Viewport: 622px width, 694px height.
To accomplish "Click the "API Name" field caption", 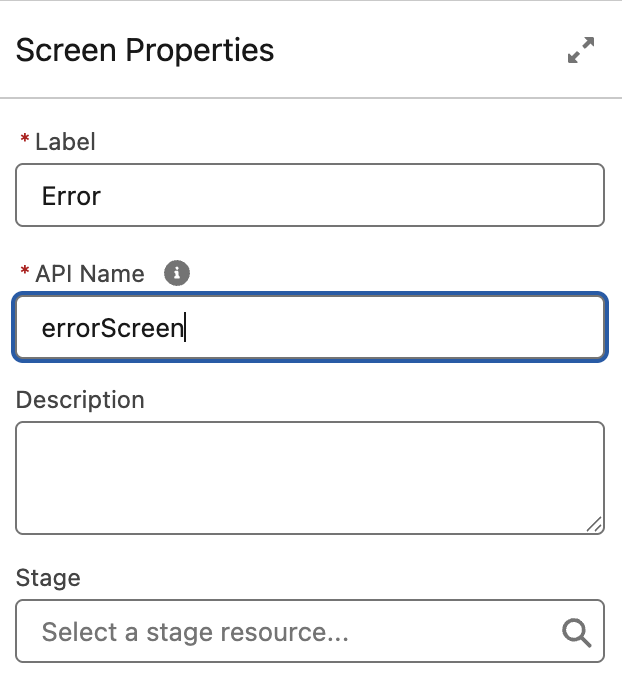I will (x=90, y=274).
